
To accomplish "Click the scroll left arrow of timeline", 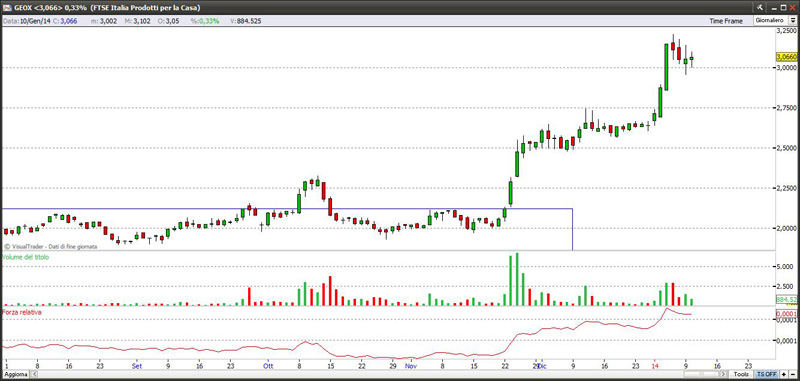I will [x=34, y=374].
